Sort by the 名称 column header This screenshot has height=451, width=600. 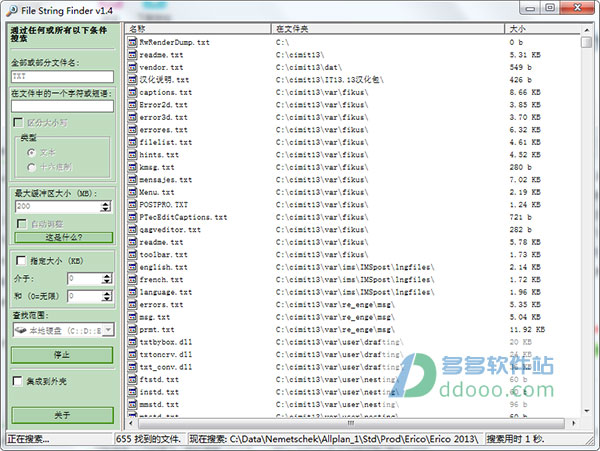tap(198, 29)
